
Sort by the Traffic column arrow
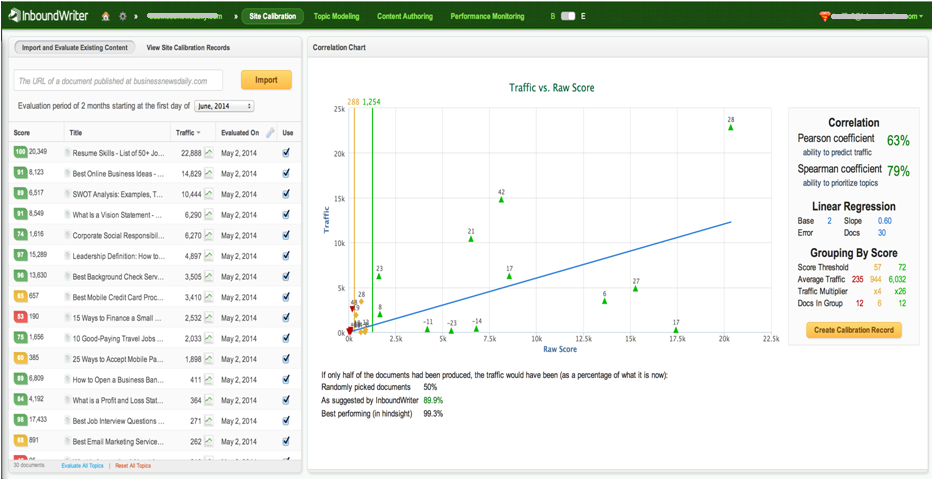coord(198,133)
